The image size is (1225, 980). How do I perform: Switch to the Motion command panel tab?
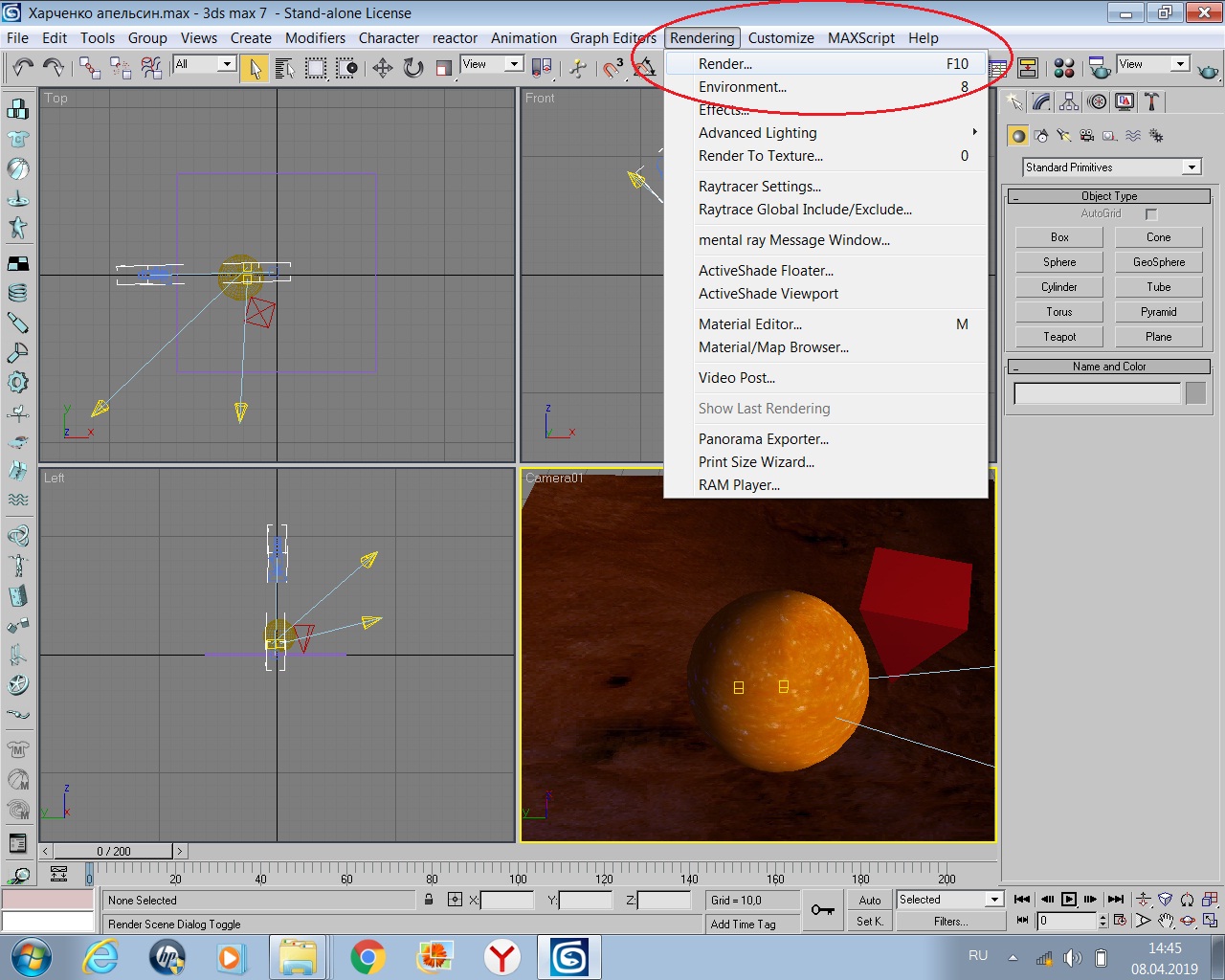tap(1098, 101)
